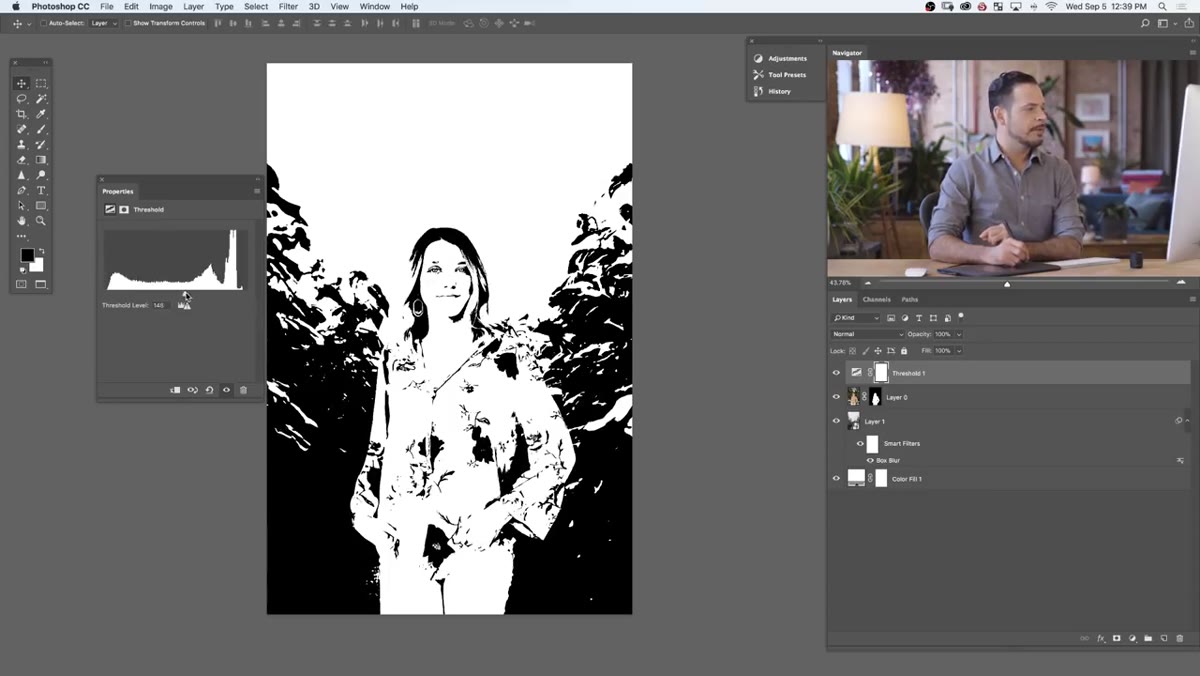Select the Move tool
The width and height of the screenshot is (1200, 676).
(x=22, y=84)
